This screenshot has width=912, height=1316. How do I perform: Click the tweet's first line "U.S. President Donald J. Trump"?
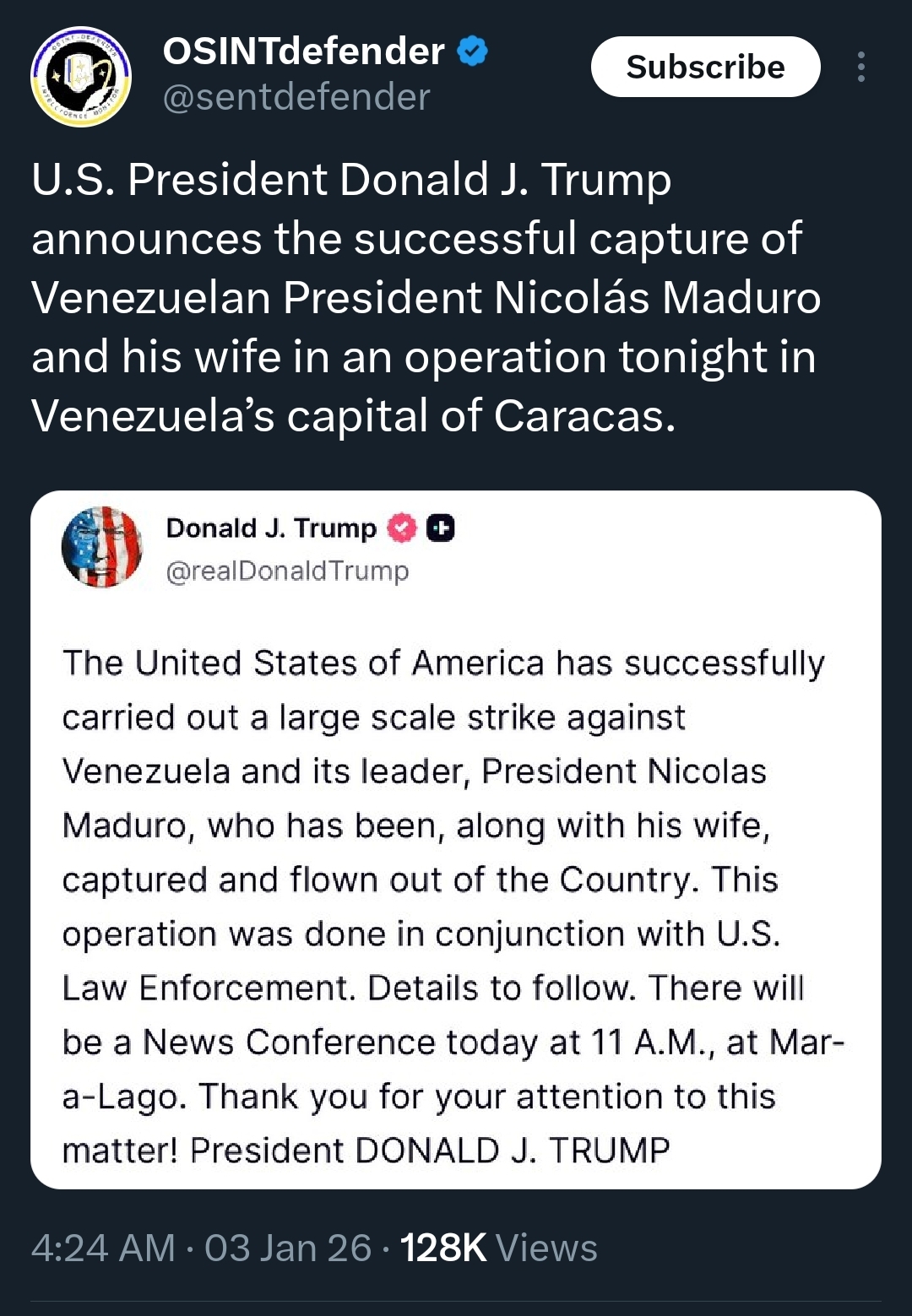click(351, 180)
